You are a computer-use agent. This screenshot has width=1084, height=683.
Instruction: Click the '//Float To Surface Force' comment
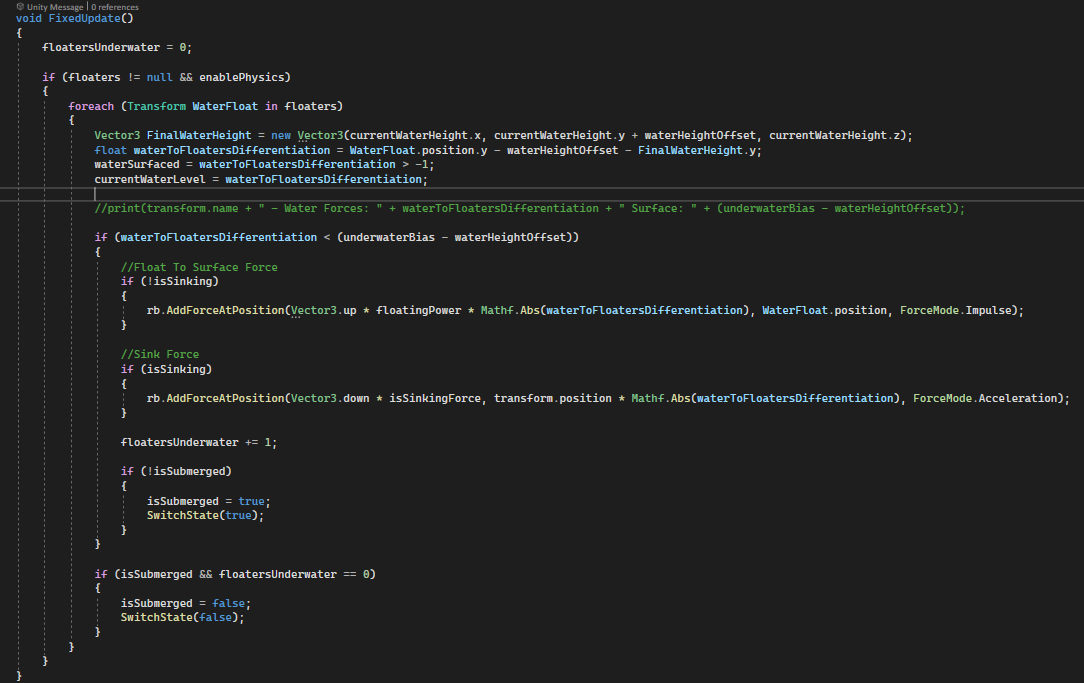tap(199, 268)
